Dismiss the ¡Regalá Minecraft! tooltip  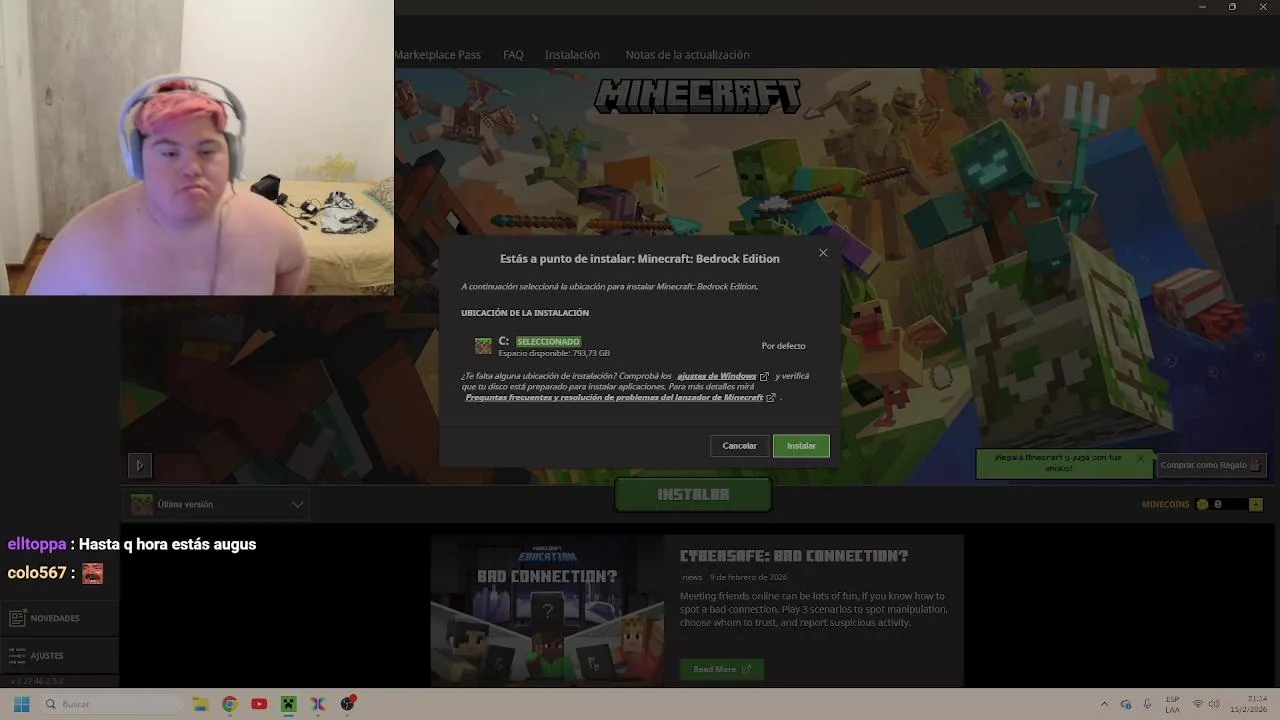click(1140, 459)
